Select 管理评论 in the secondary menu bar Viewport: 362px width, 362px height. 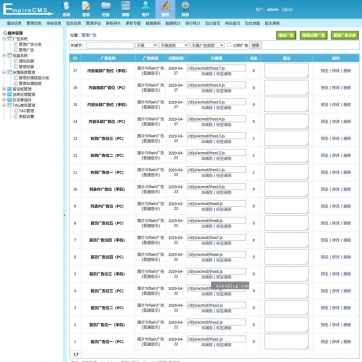93,23
